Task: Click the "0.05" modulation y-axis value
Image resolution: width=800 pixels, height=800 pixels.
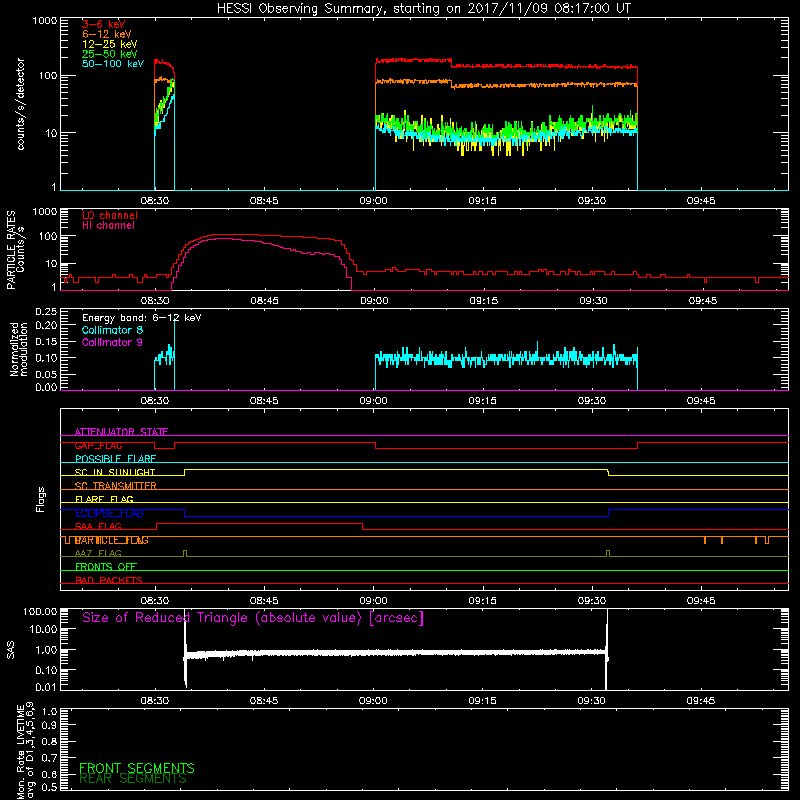Action: [x=46, y=374]
